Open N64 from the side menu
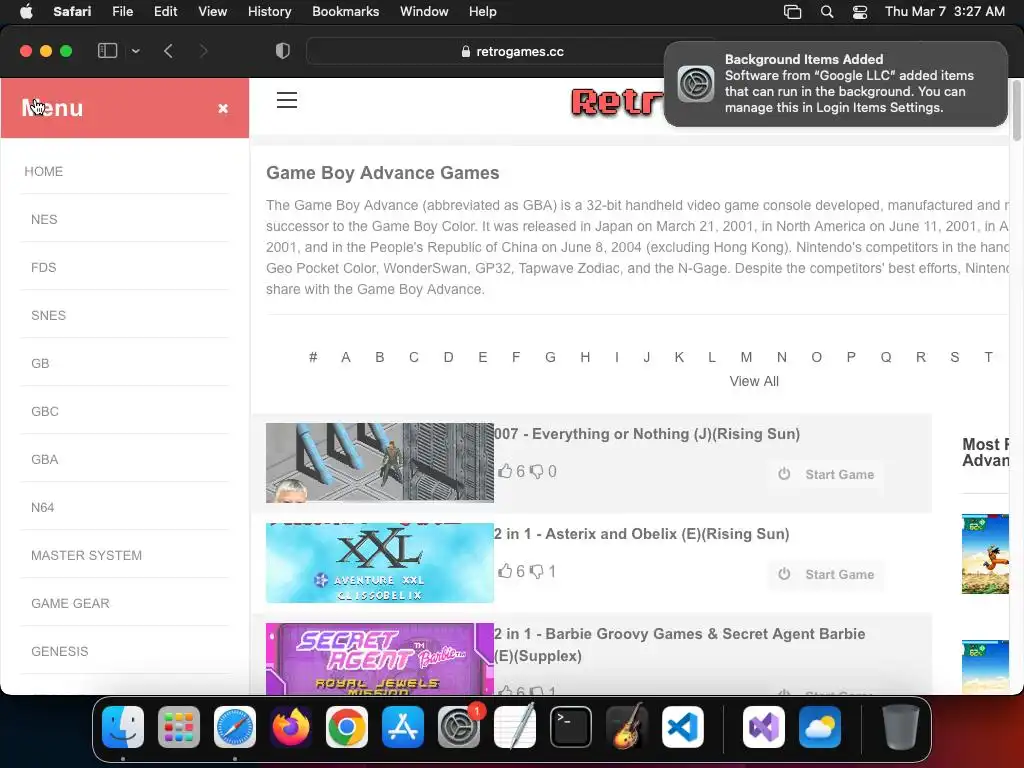 (x=42, y=507)
